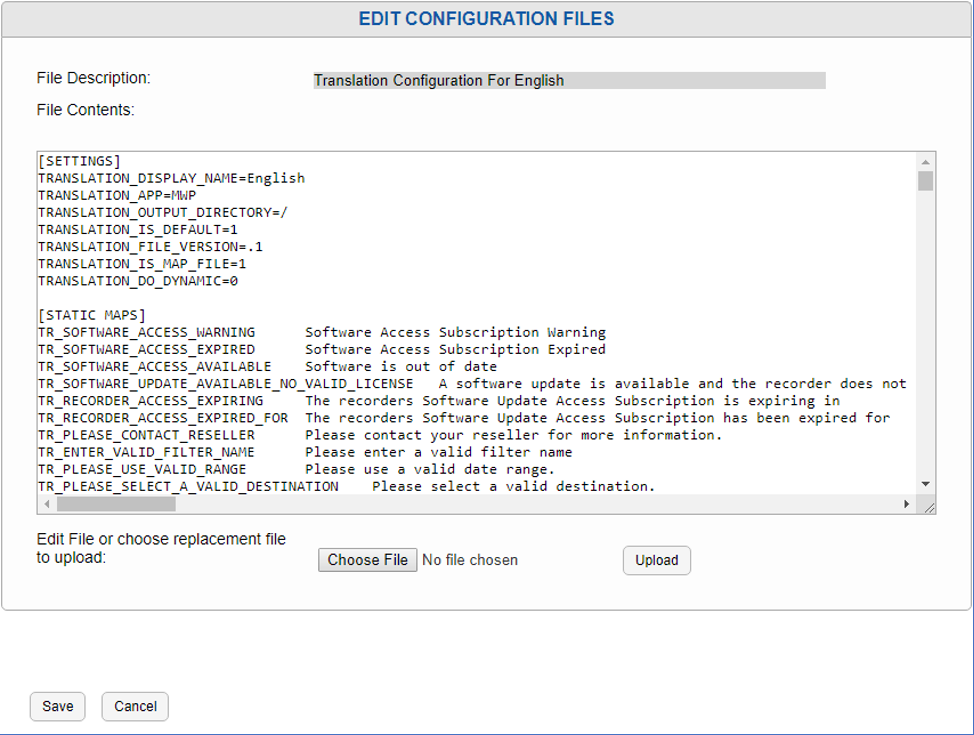Click the horizontal scrollbar thumb
Screen dimensions: 974x735
[x=115, y=505]
